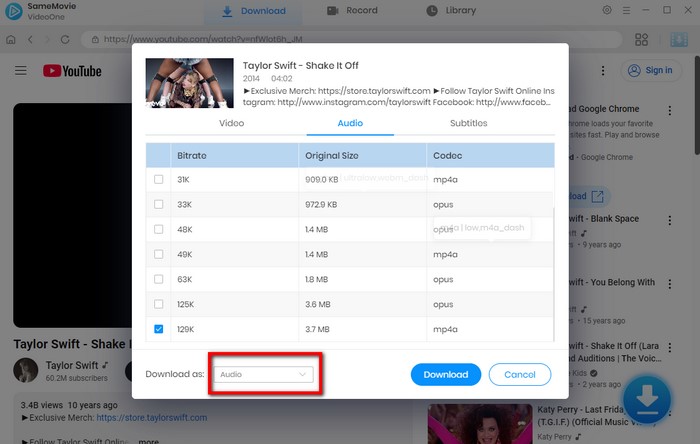Image resolution: width=700 pixels, height=444 pixels.
Task: Click the Original Size column header
Action: [362, 155]
